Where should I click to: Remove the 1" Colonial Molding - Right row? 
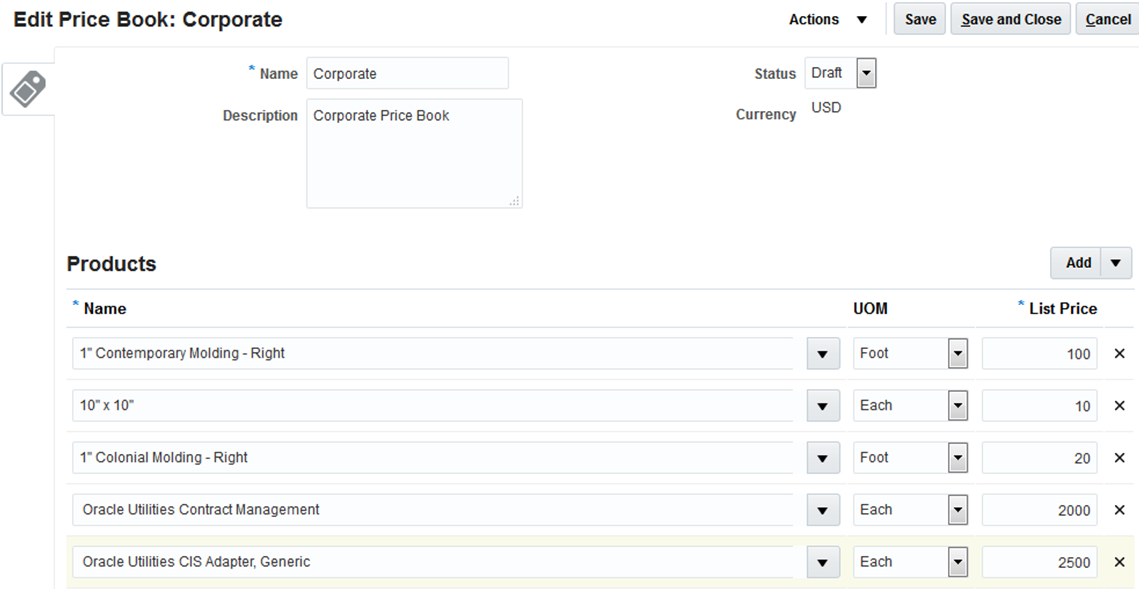(x=1119, y=457)
